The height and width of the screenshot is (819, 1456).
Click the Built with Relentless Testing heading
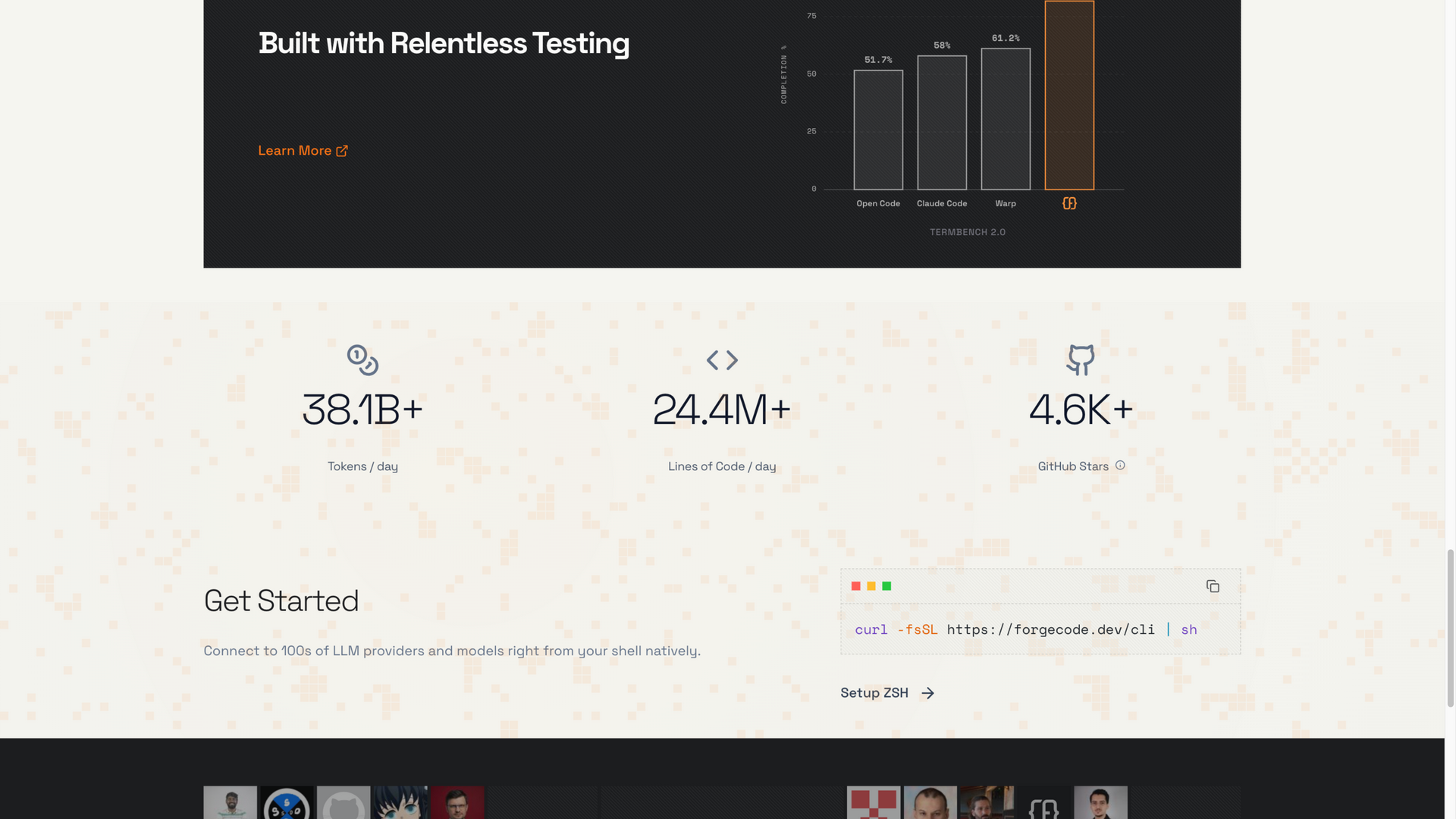(444, 43)
